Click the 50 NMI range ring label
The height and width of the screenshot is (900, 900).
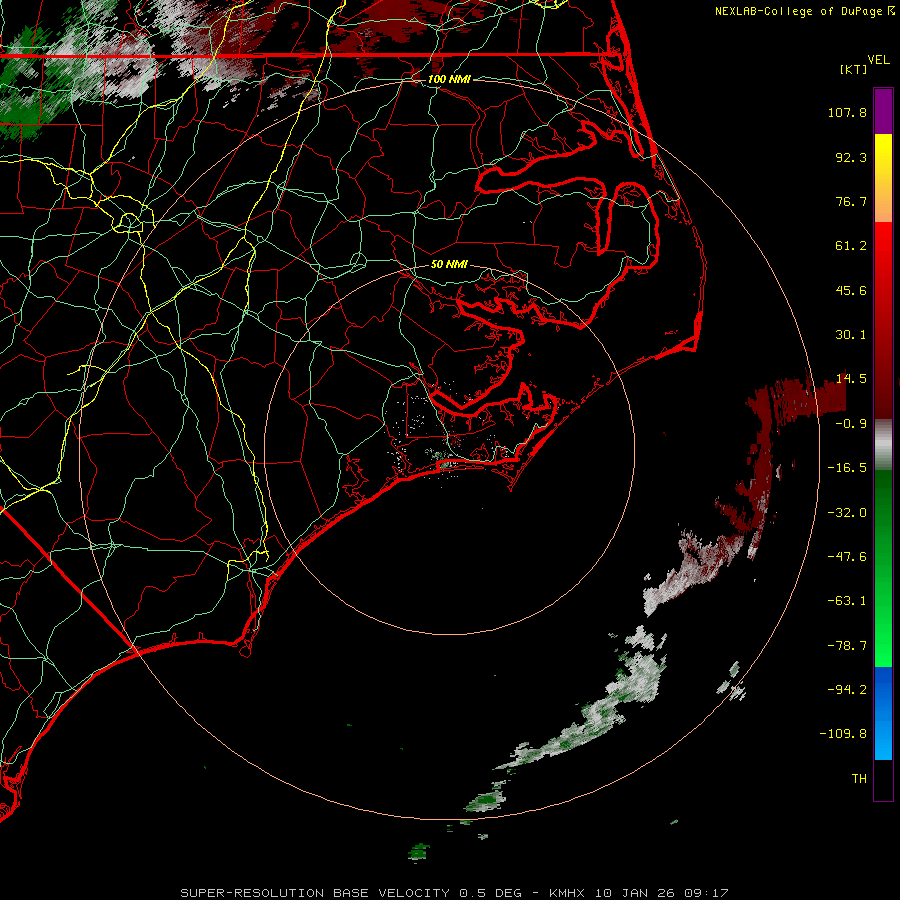tap(449, 264)
